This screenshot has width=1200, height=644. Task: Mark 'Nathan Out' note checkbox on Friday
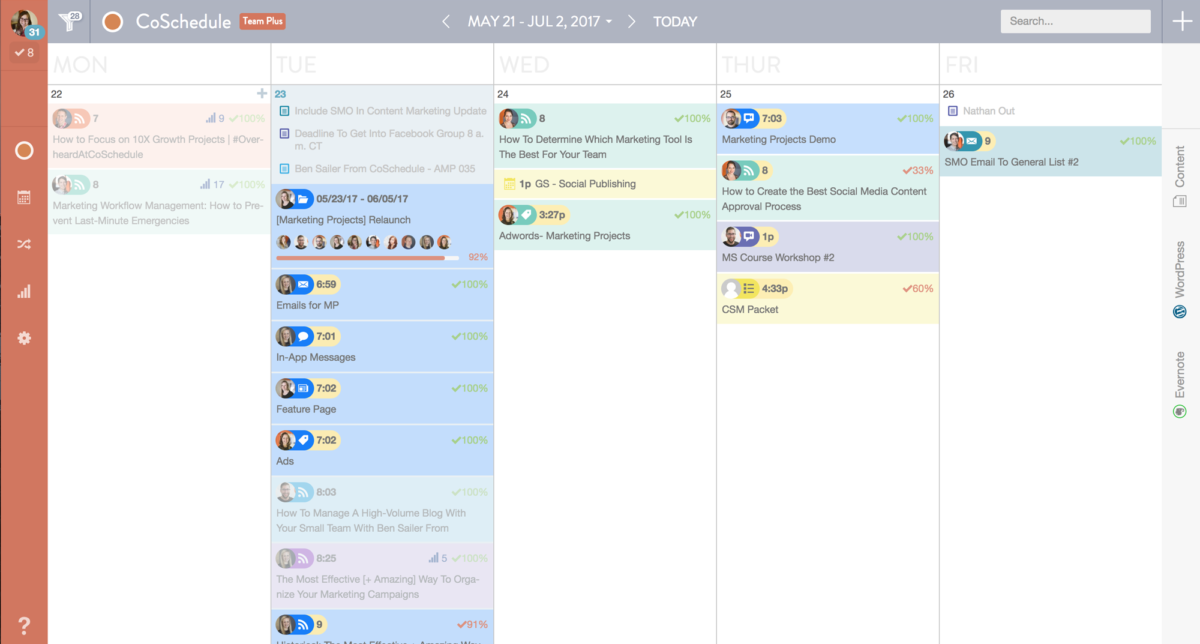click(952, 111)
